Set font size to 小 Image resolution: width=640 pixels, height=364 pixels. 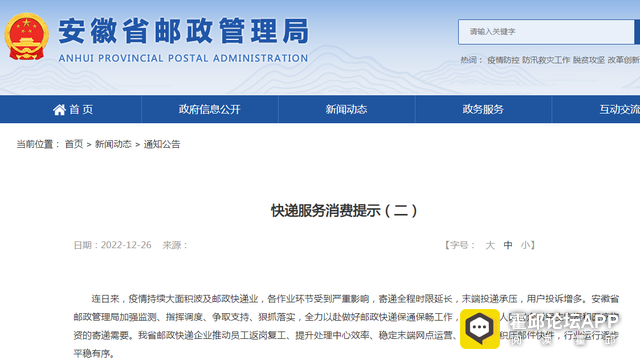pos(525,245)
